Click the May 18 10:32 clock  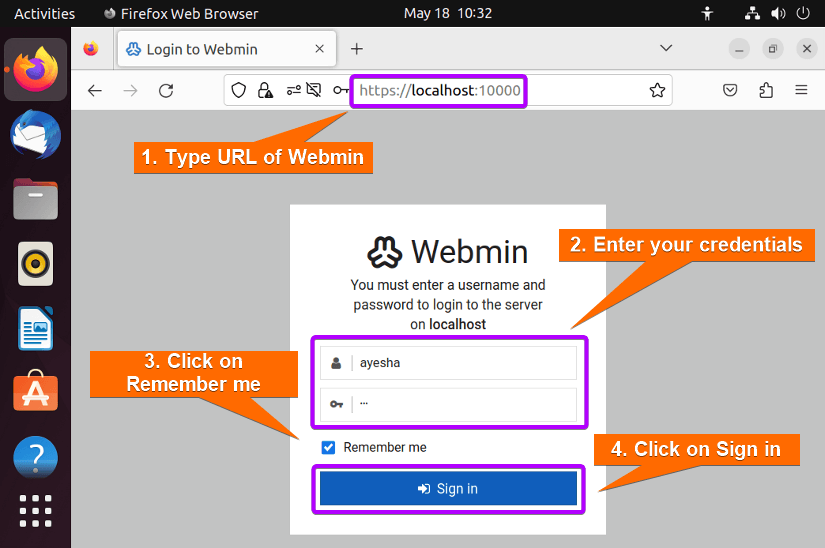click(448, 13)
